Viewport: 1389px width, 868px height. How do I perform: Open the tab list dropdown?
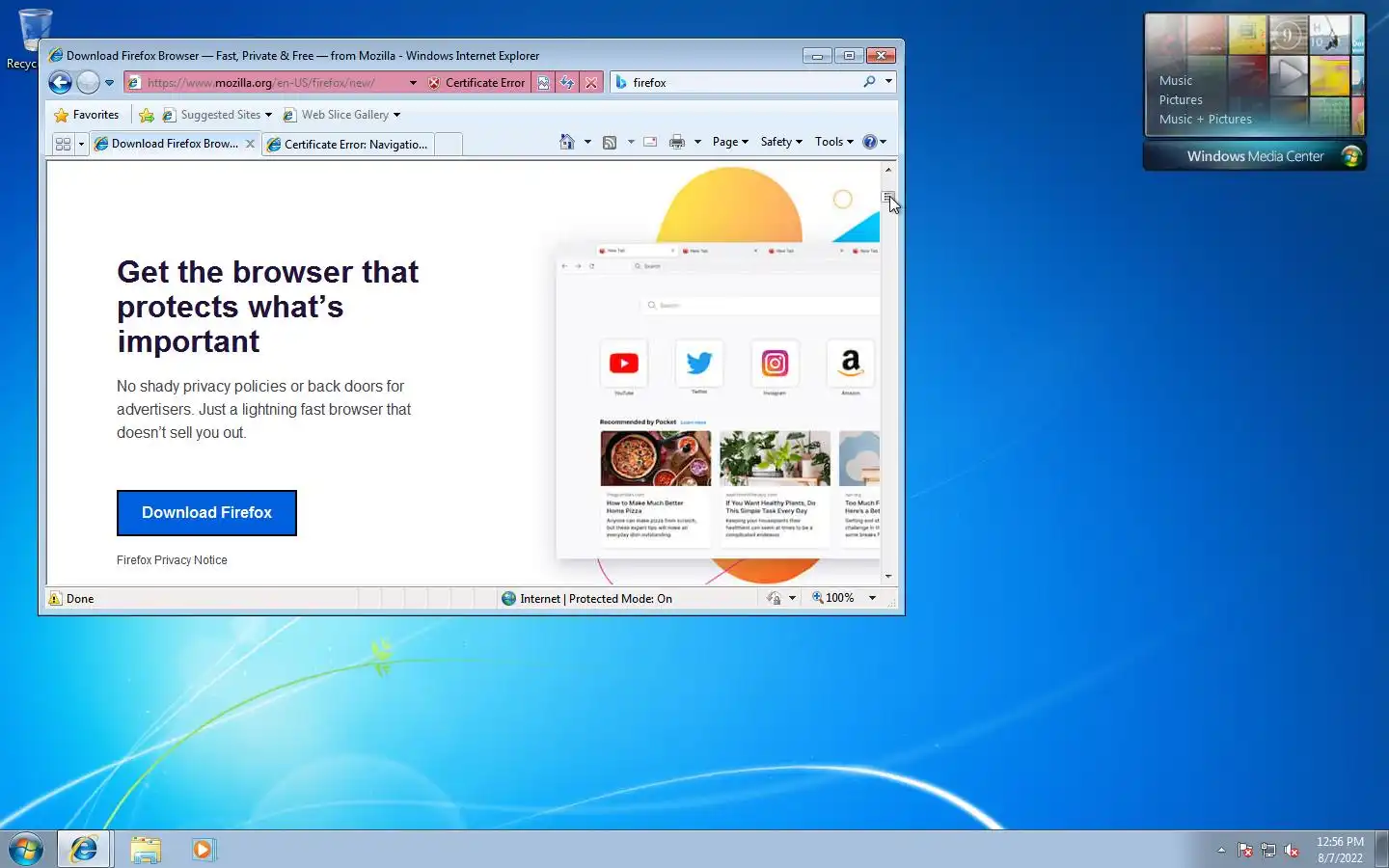pos(81,144)
